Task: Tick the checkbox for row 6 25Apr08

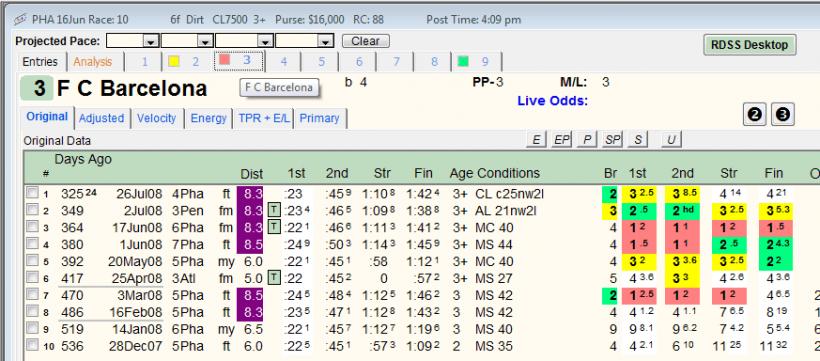Action: click(32, 277)
